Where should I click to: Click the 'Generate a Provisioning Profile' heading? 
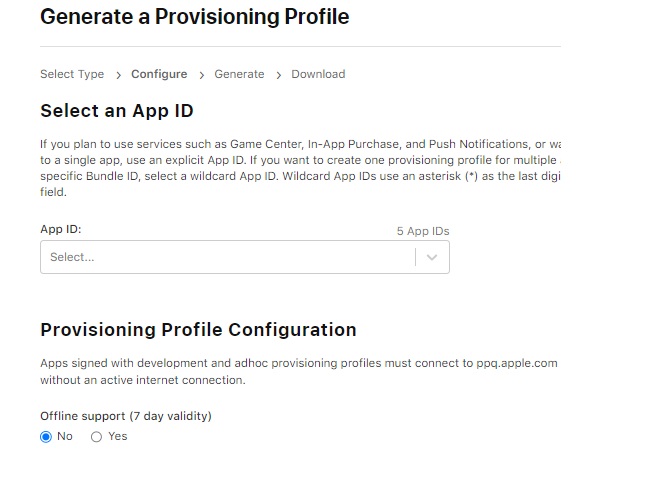[195, 17]
